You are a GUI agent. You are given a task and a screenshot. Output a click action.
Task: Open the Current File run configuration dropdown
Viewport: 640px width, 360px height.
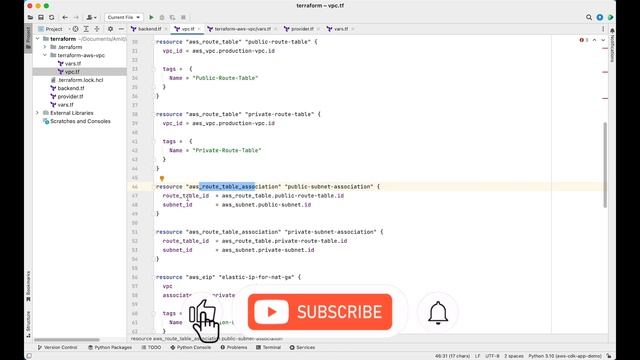coord(124,18)
